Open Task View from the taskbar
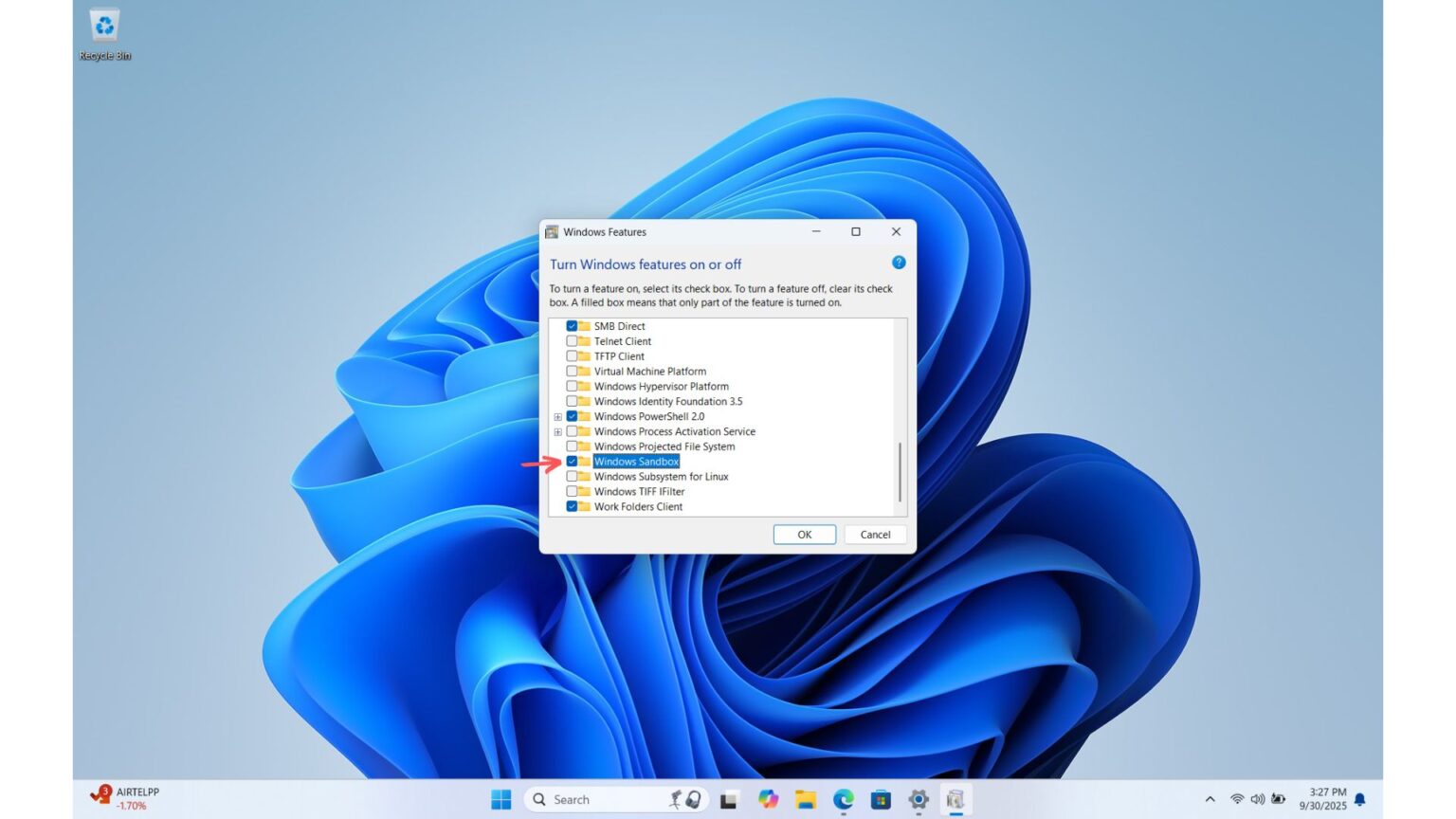 tap(728, 799)
